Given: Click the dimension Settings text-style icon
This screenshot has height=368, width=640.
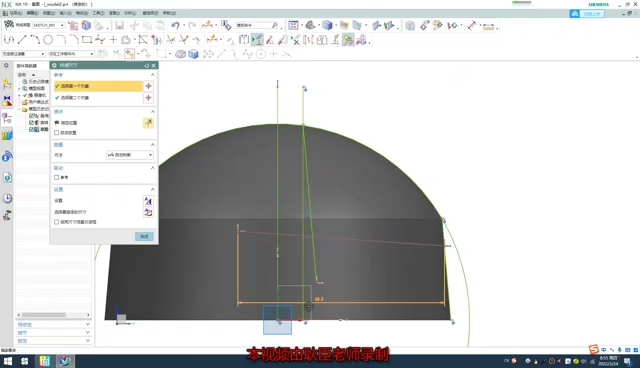Looking at the screenshot, I should tap(148, 200).
